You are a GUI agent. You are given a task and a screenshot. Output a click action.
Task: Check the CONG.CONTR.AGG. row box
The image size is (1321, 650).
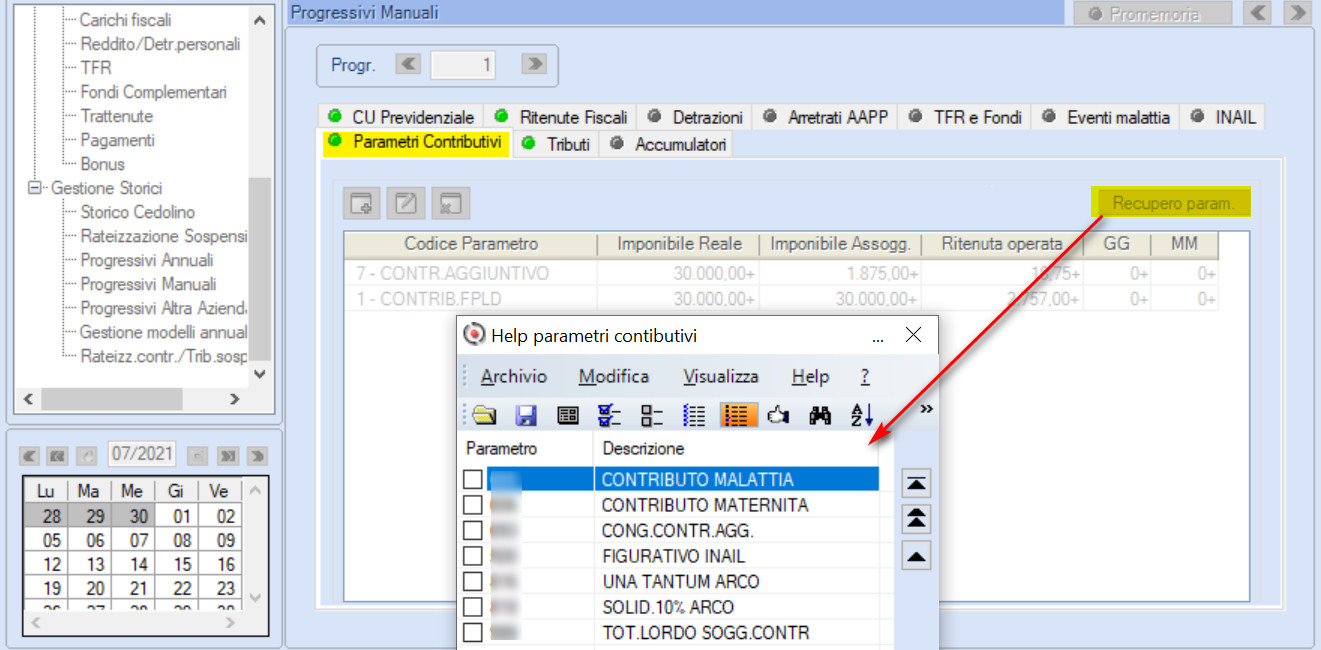point(473,531)
